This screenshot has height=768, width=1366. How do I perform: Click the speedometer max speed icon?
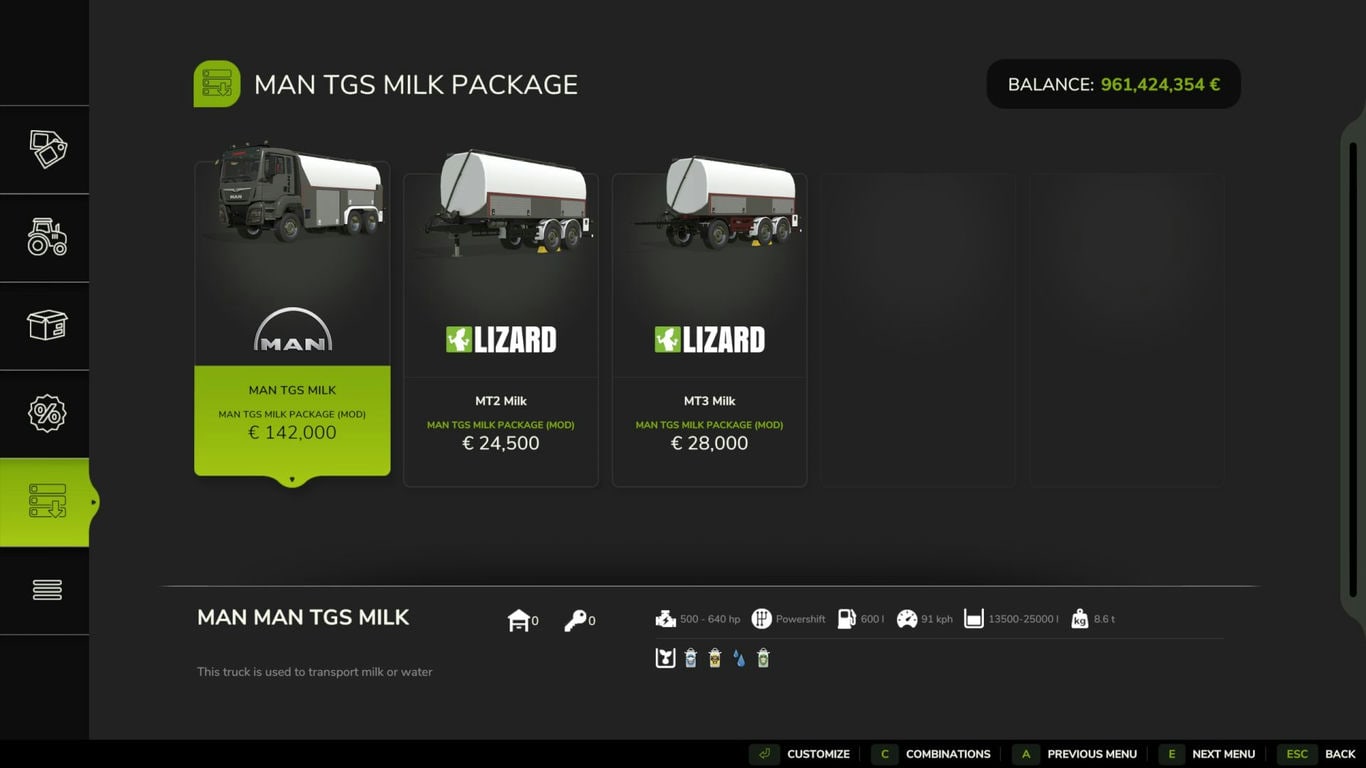click(x=907, y=619)
